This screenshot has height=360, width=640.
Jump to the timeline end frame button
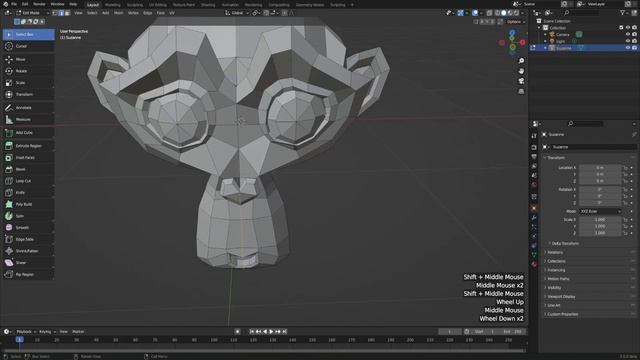[284, 332]
